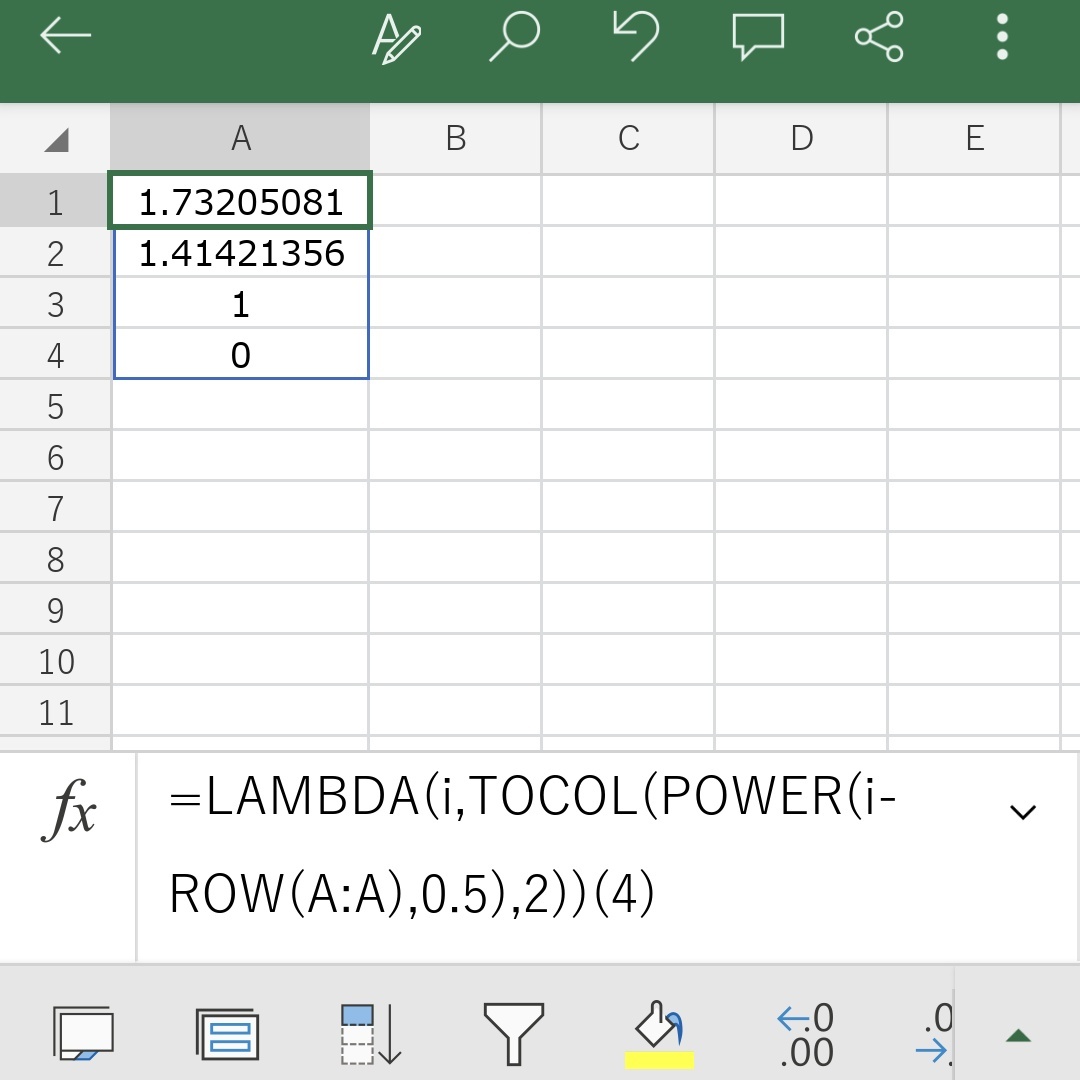
Task: Select column C header
Action: pyautogui.click(x=628, y=138)
